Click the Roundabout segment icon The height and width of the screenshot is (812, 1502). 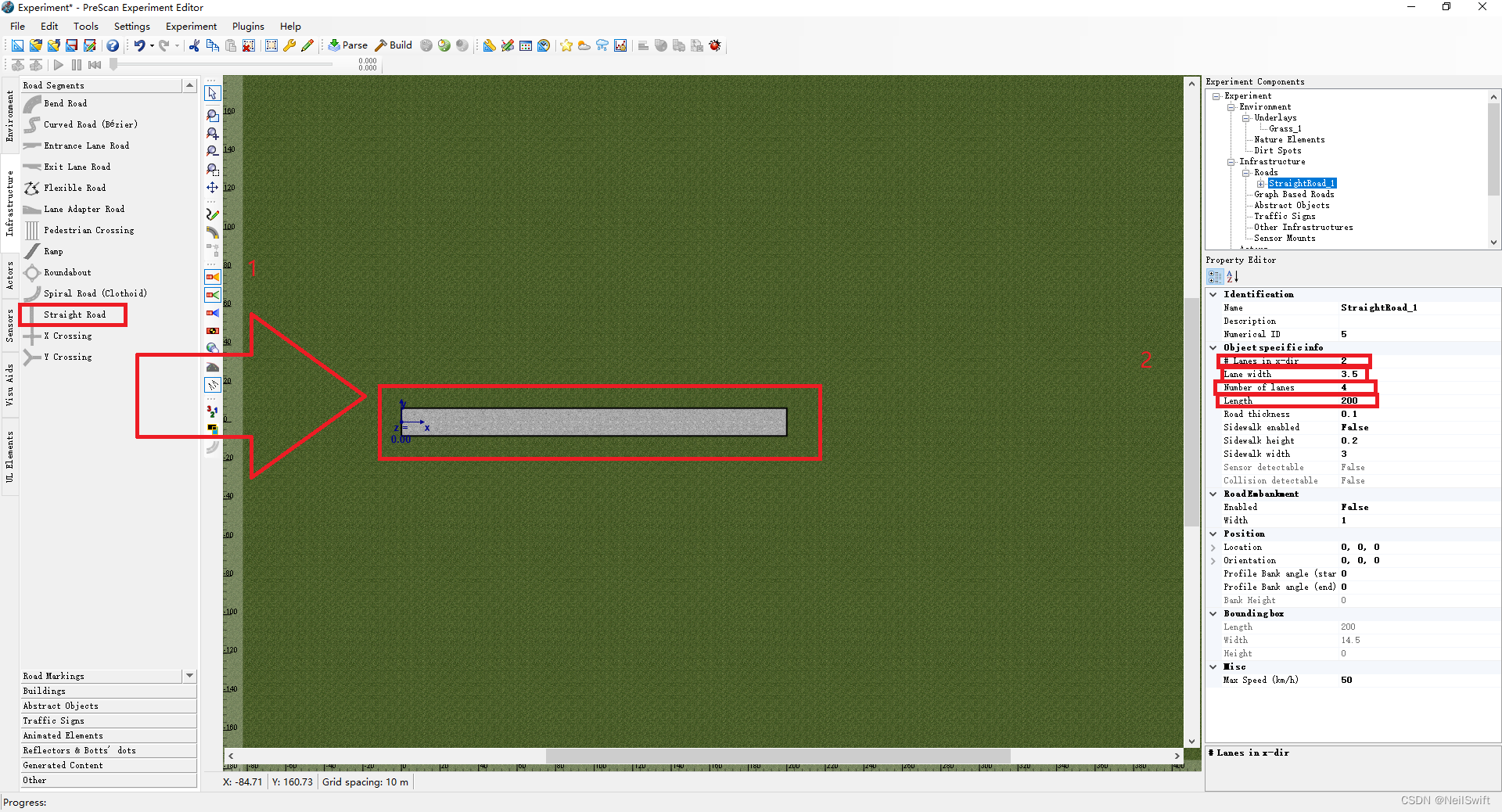(32, 272)
